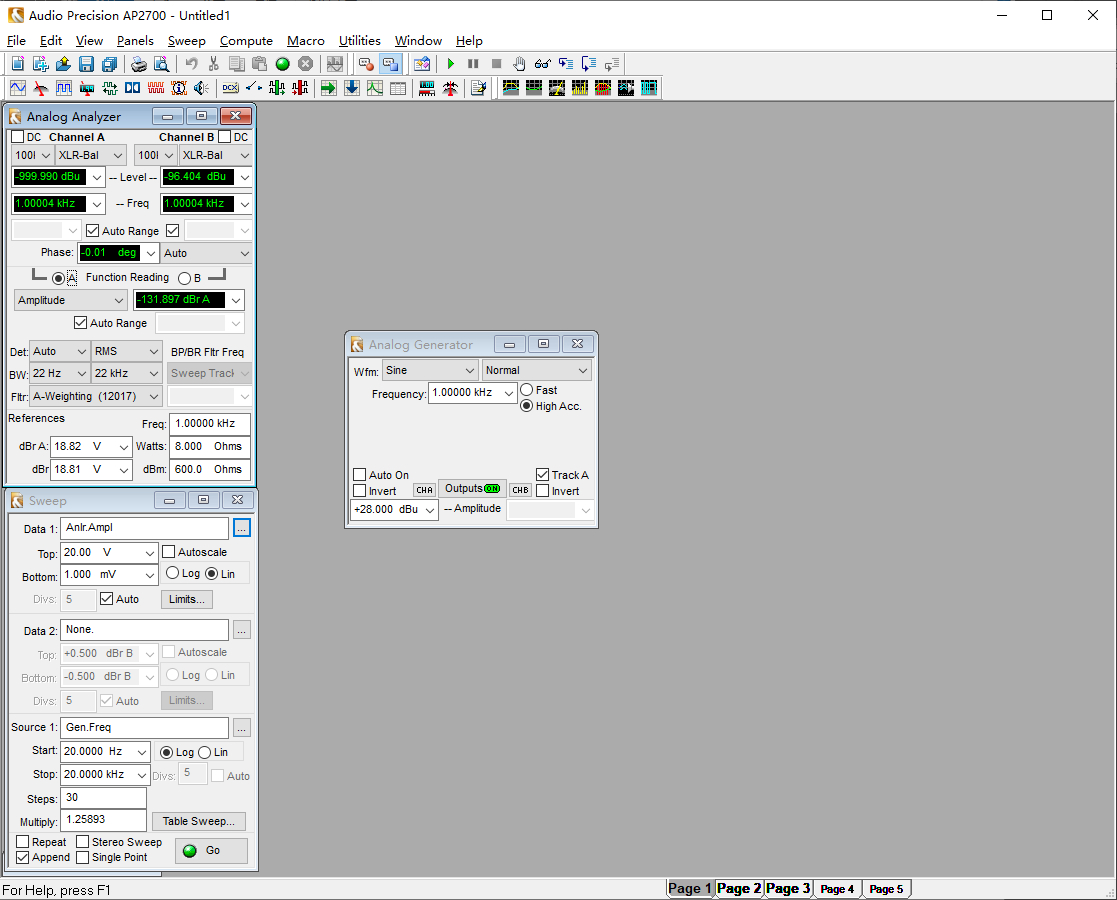
Task: Click the green Play arrow in toolbar
Action: click(x=451, y=64)
